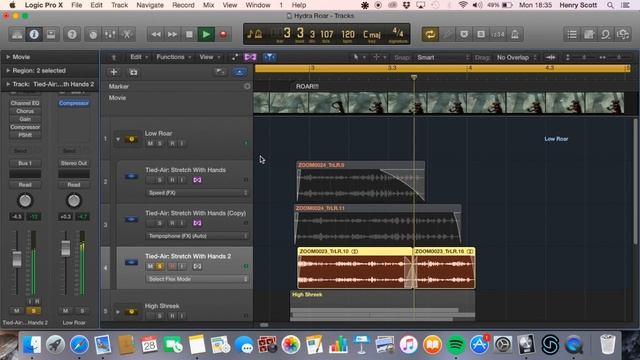
Task: Open the Mix menu
Action: click(208, 5)
